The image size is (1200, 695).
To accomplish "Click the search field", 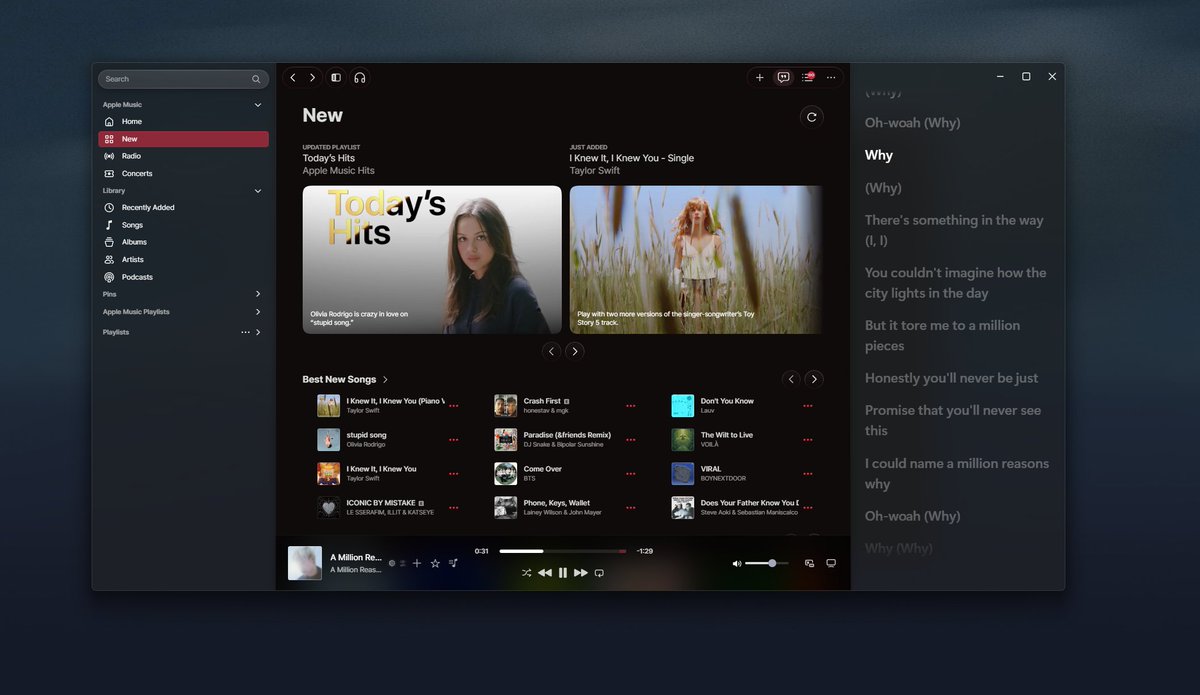I will 183,79.
